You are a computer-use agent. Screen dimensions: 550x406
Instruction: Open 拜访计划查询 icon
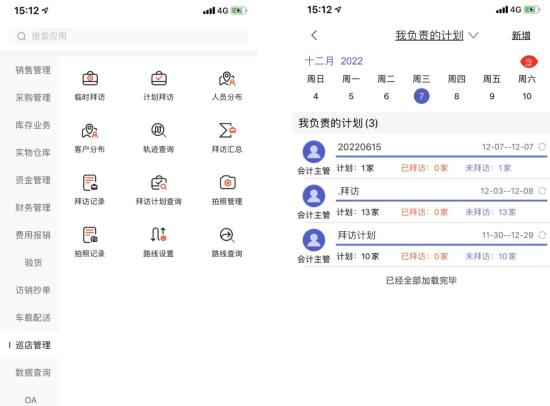pos(159,183)
